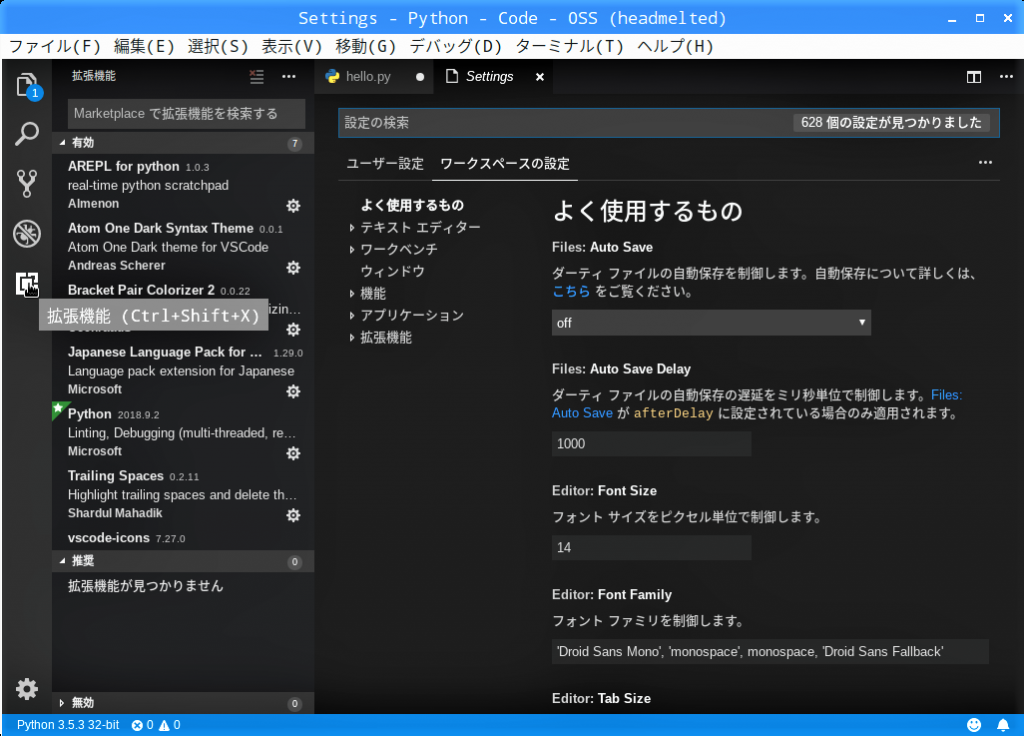The image size is (1024, 736).
Task: Show warnings count in status bar
Action: 170,725
